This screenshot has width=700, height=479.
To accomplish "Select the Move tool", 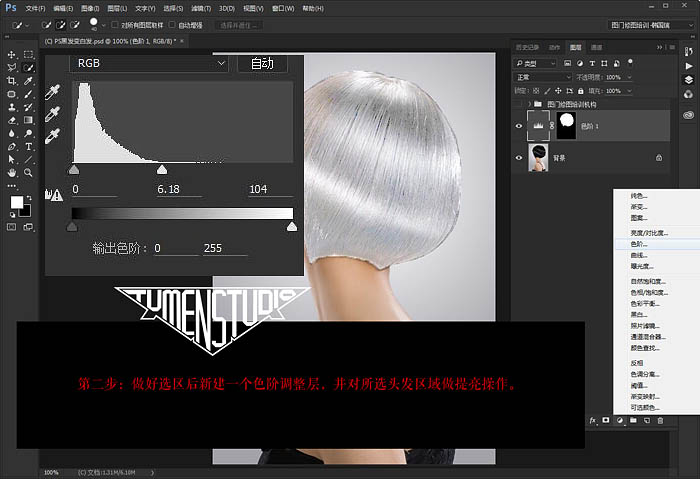I will pyautogui.click(x=12, y=54).
